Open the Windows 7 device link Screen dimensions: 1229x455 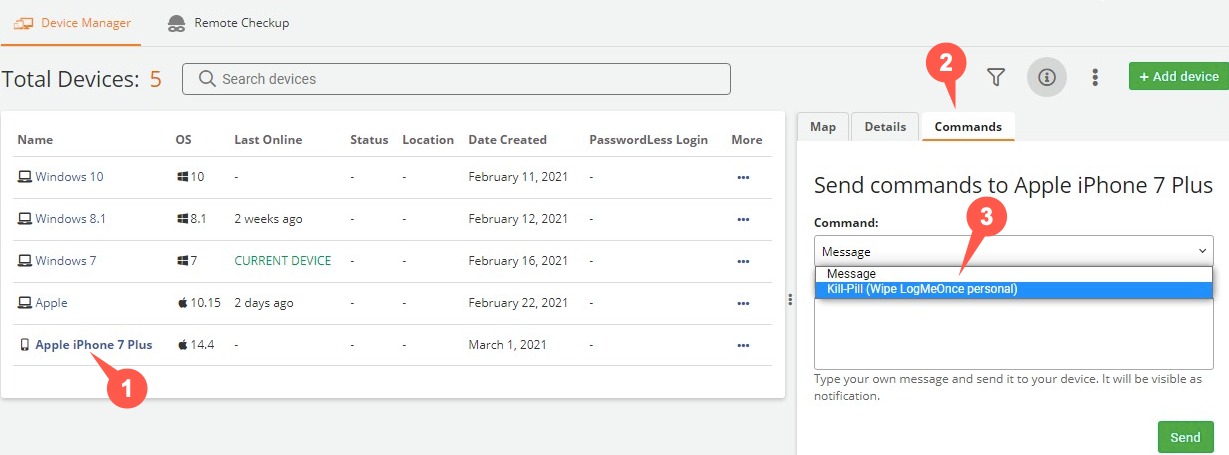[x=66, y=261]
